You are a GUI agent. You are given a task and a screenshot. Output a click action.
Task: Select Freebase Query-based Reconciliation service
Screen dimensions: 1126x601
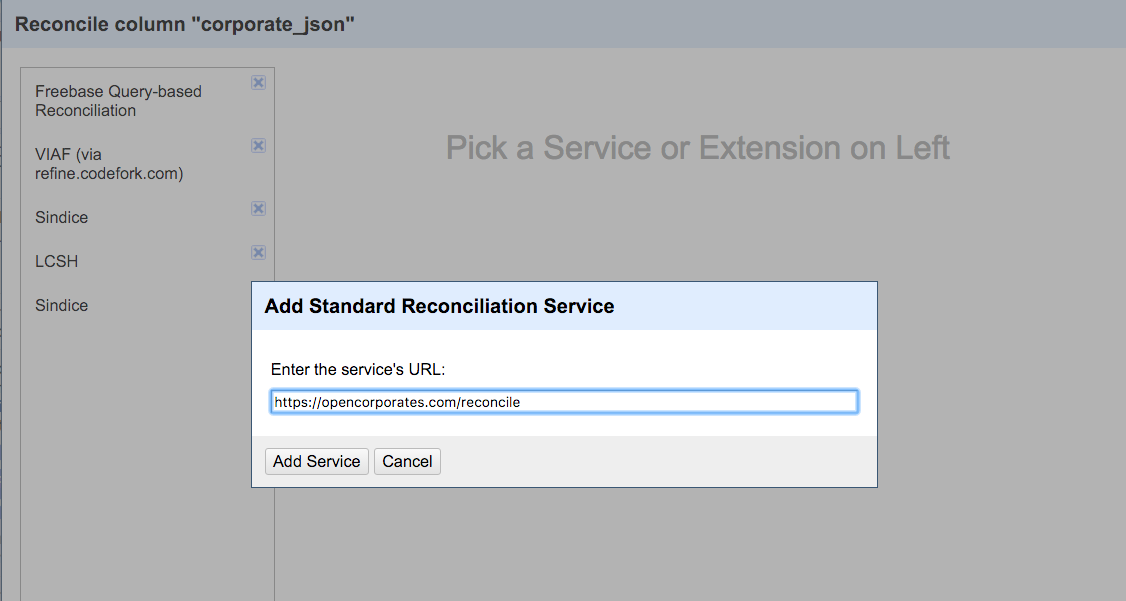118,101
